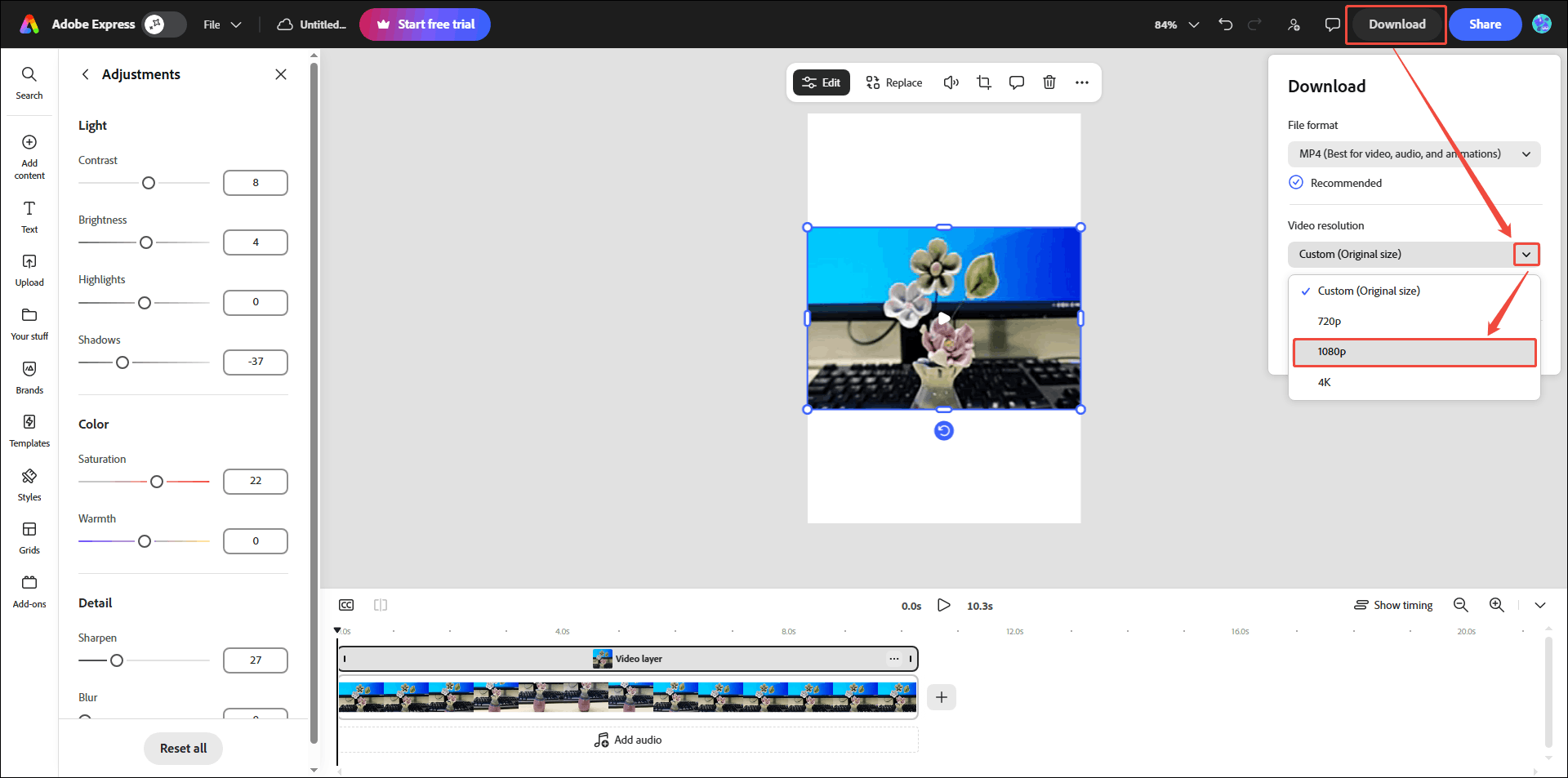Viewport: 1568px width, 778px height.
Task: Click the Shadows slider handle
Action: 122,362
